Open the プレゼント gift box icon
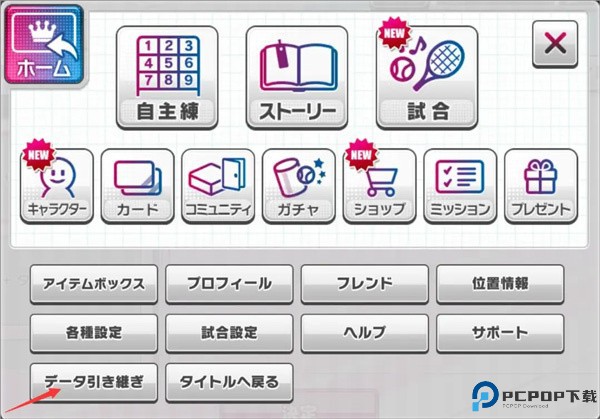The width and height of the screenshot is (600, 419). (x=541, y=186)
